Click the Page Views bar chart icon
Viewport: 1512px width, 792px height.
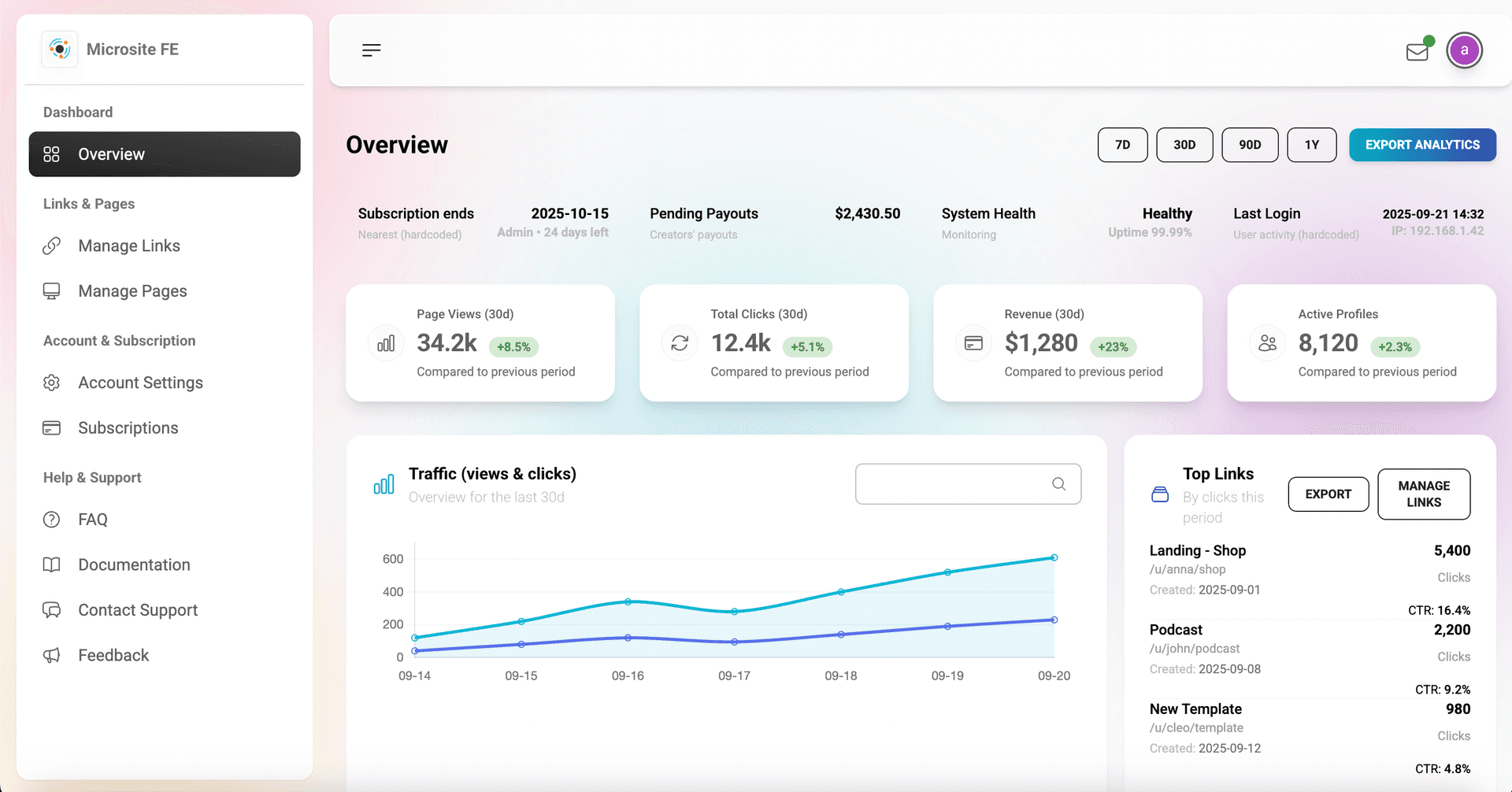pos(386,344)
